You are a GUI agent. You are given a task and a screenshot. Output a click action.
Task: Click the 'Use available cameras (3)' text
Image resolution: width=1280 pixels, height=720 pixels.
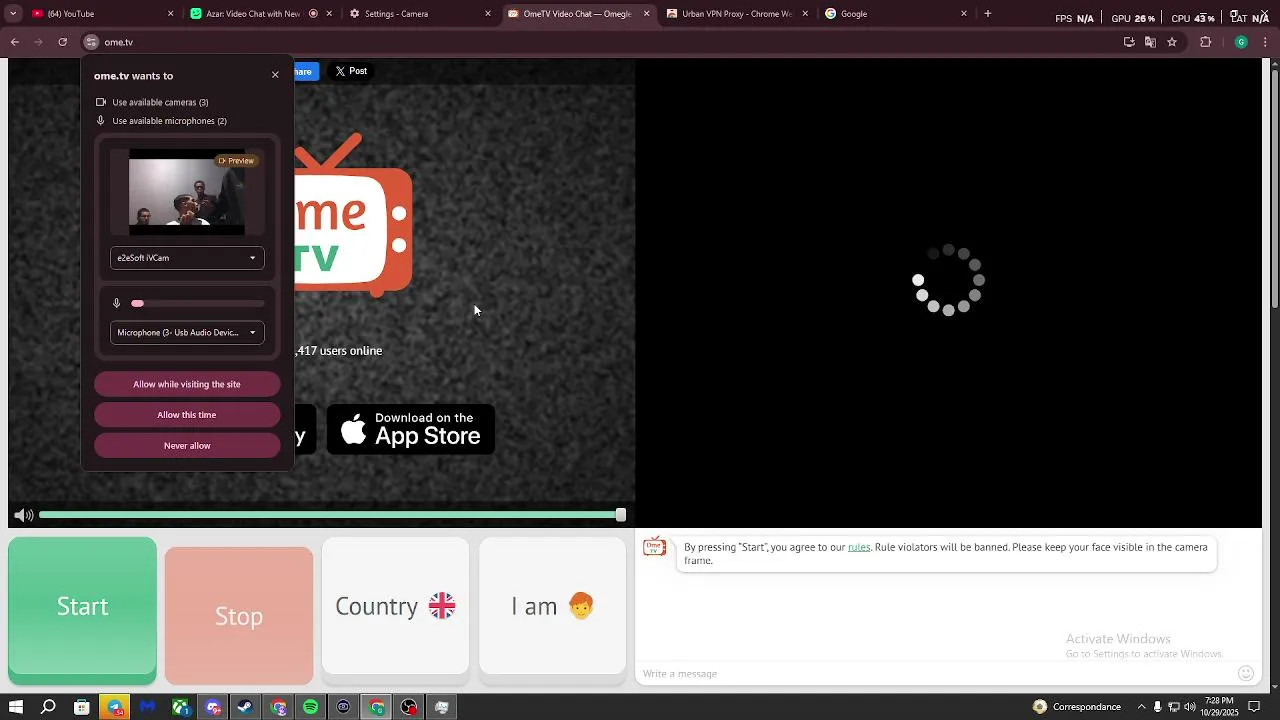160,102
